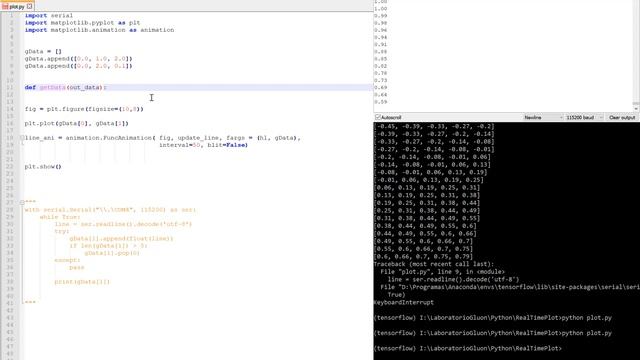Click the 'interval=50, blit=False)' line
Image resolution: width=640 pixels, height=360 pixels.
pyautogui.click(x=203, y=145)
